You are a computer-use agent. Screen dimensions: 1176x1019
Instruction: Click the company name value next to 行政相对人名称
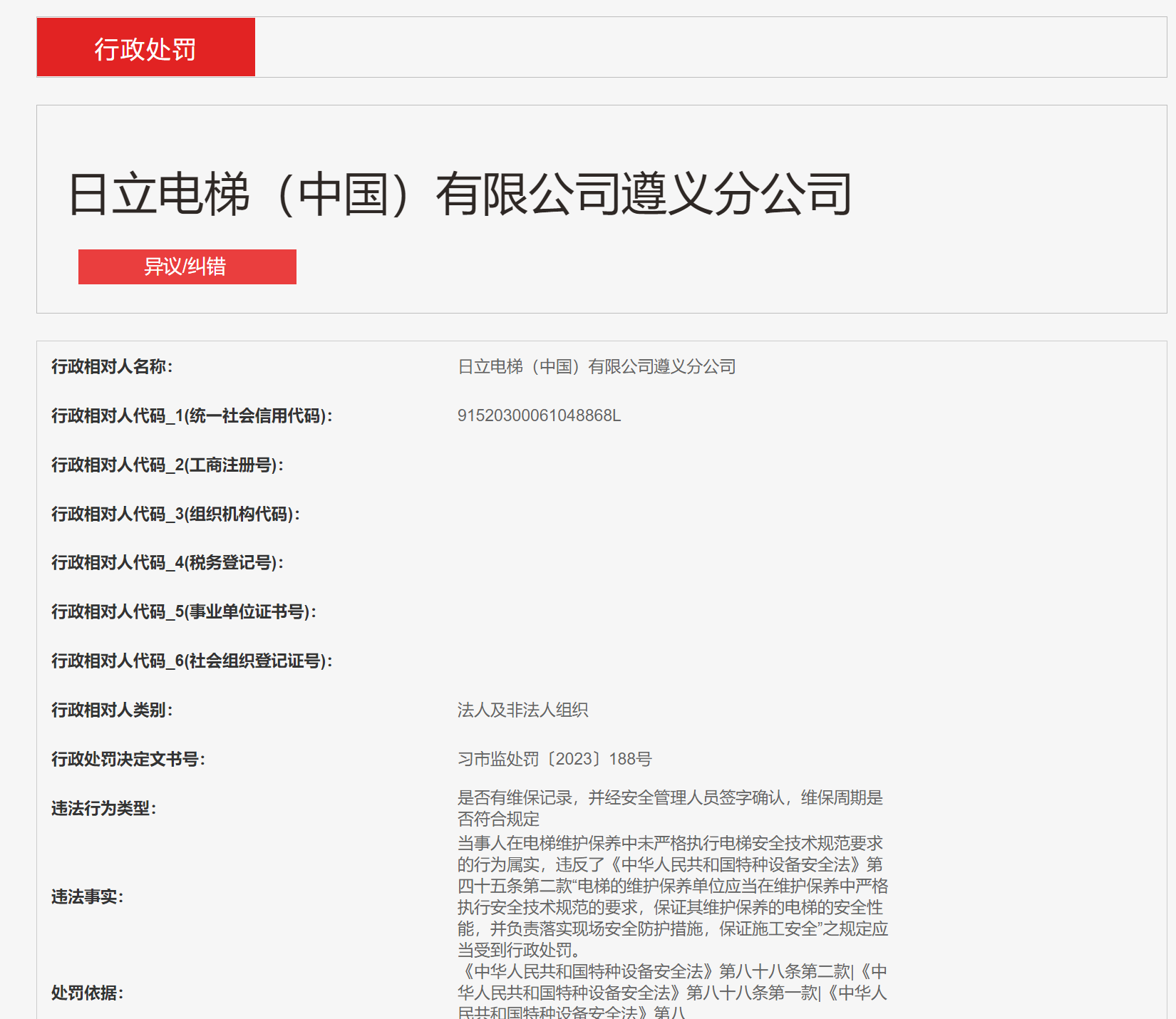[597, 366]
